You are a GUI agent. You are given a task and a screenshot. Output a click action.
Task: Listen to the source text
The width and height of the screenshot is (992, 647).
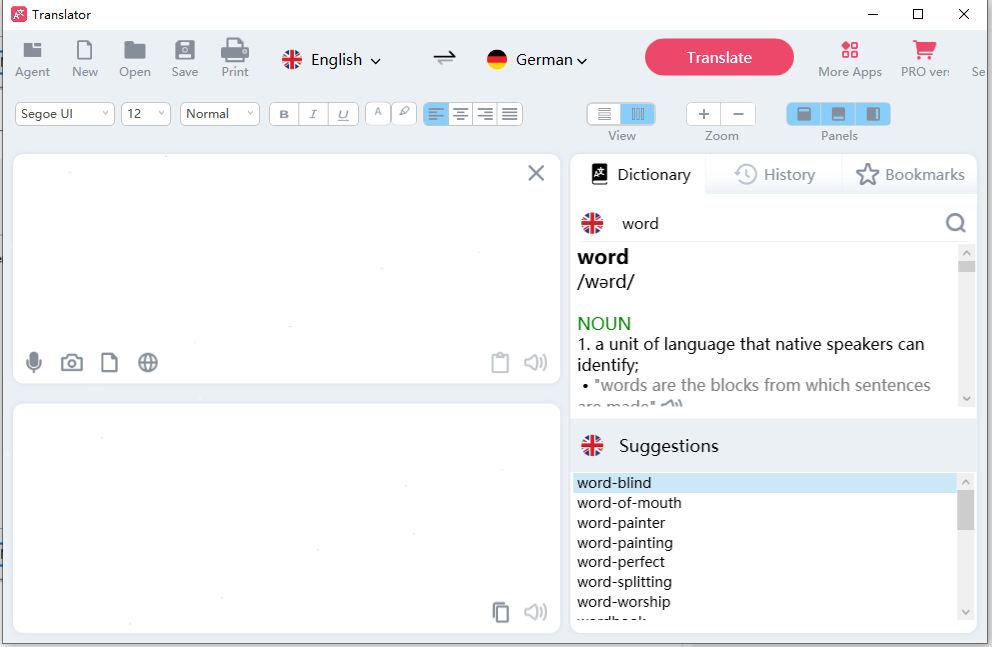coord(535,362)
